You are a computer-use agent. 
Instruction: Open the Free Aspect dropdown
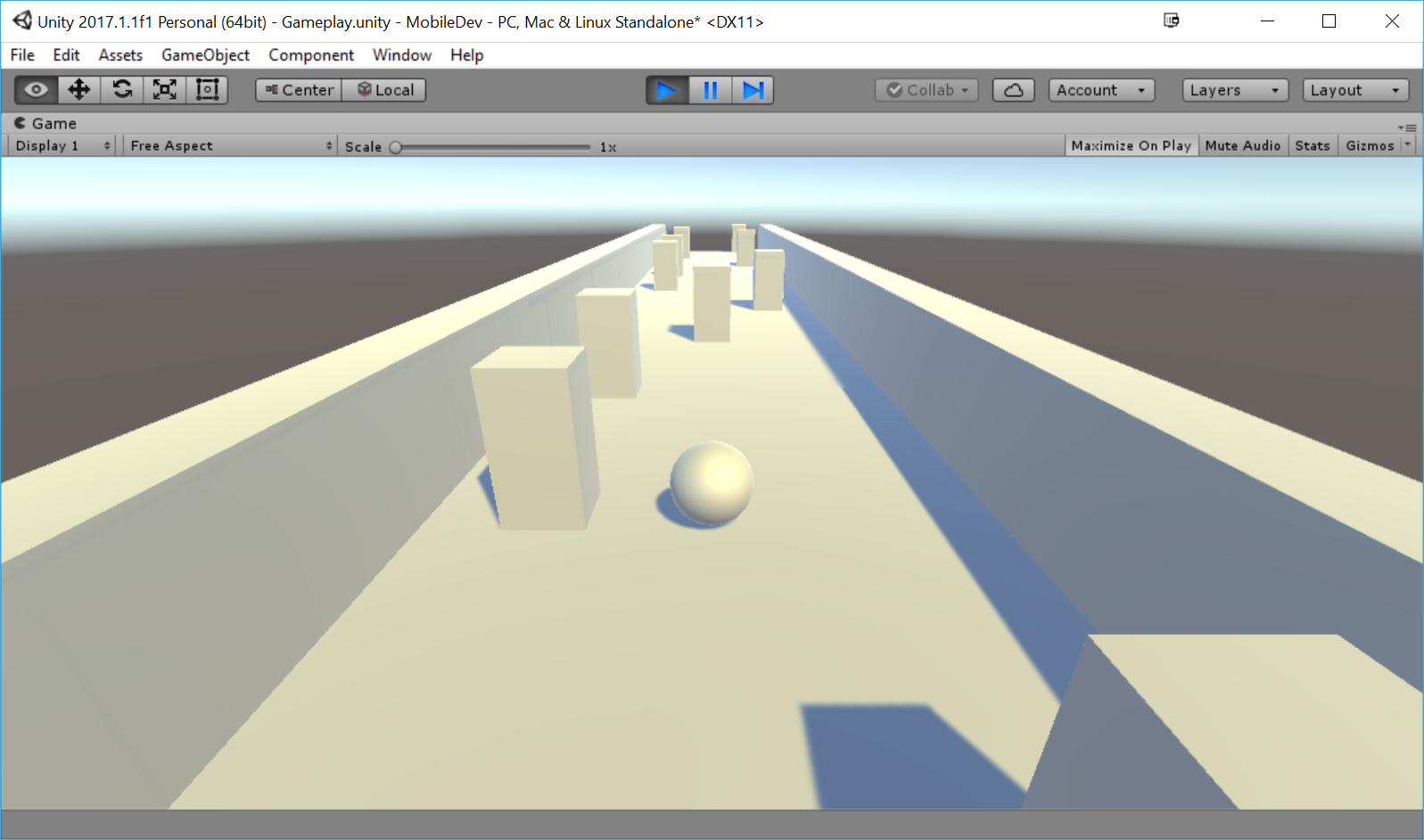(230, 145)
